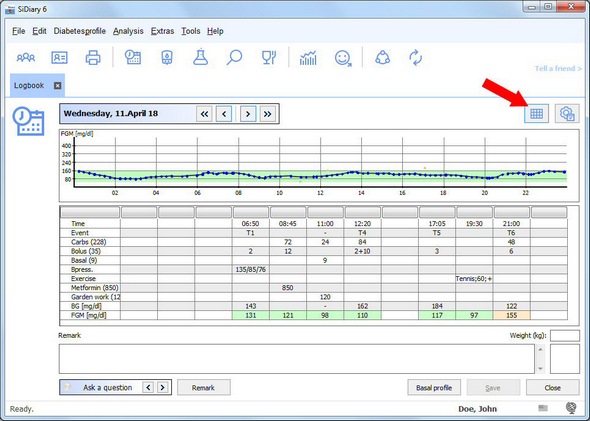Image resolution: width=590 pixels, height=421 pixels.
Task: Open the Diabetesprofile menu
Action: [x=79, y=31]
